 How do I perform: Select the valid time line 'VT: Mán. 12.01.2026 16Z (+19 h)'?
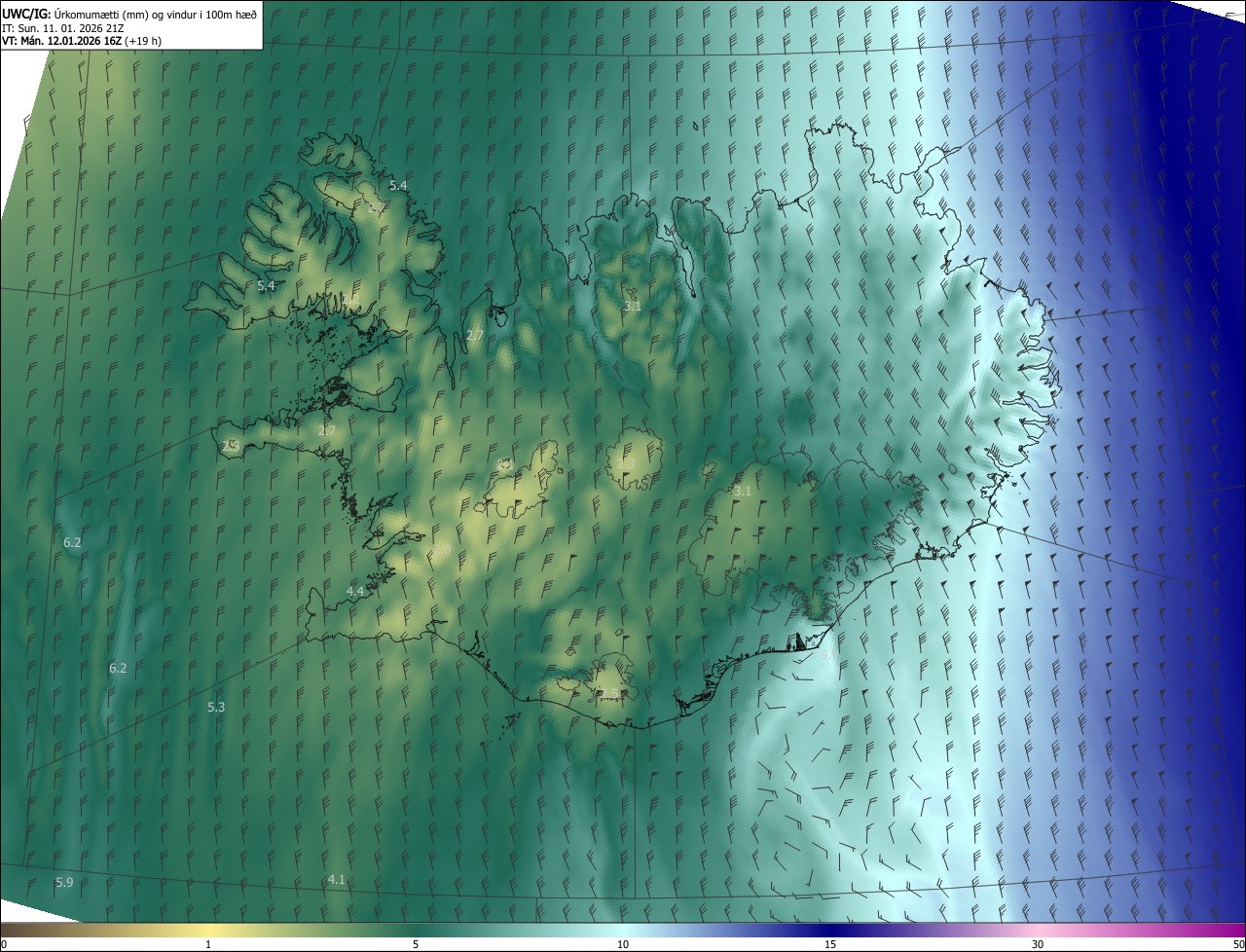[x=82, y=41]
